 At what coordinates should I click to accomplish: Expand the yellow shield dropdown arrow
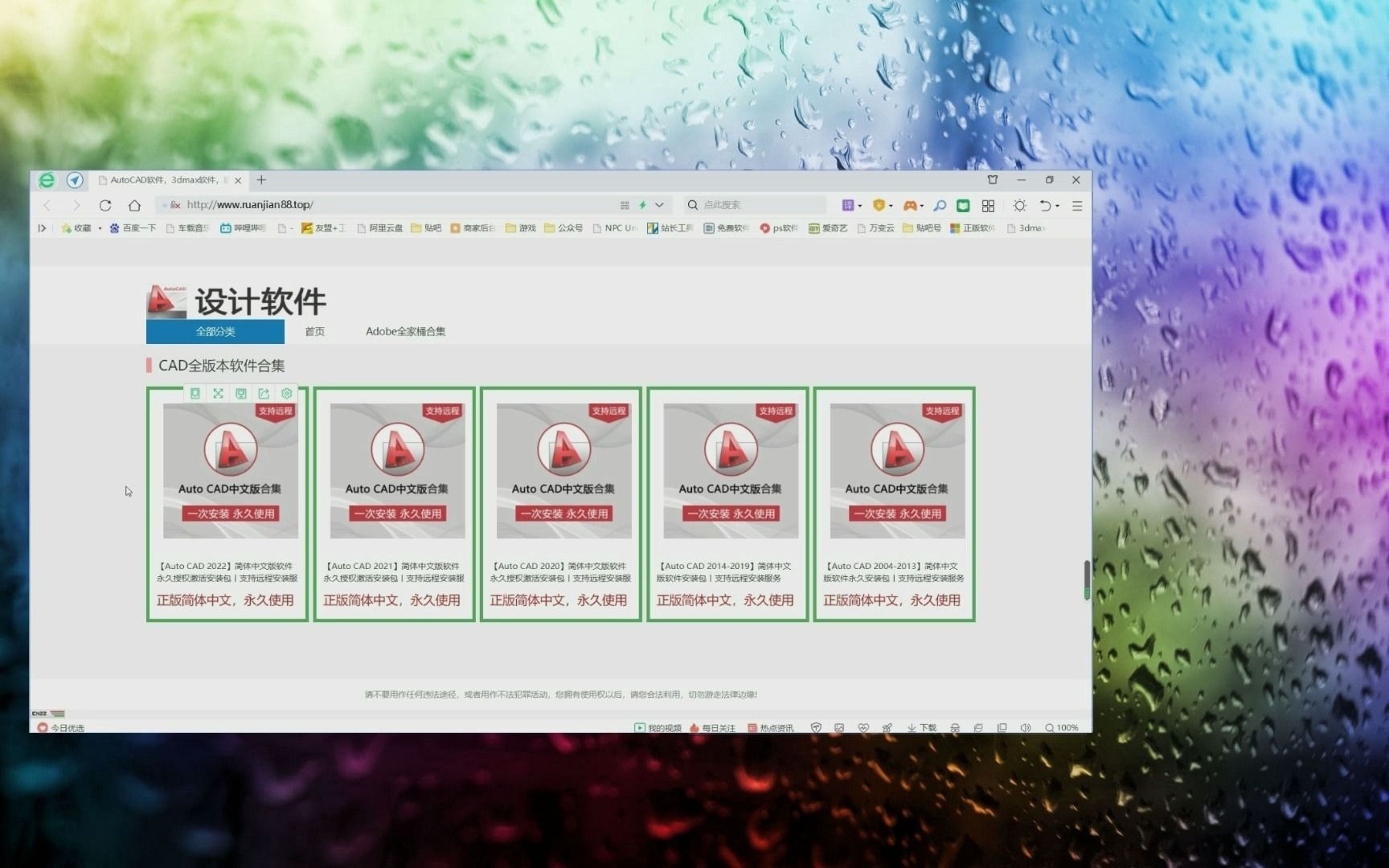click(891, 206)
